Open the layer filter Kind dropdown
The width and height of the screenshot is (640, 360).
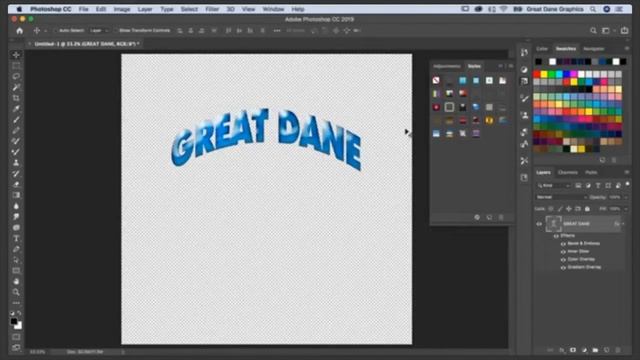coord(553,186)
